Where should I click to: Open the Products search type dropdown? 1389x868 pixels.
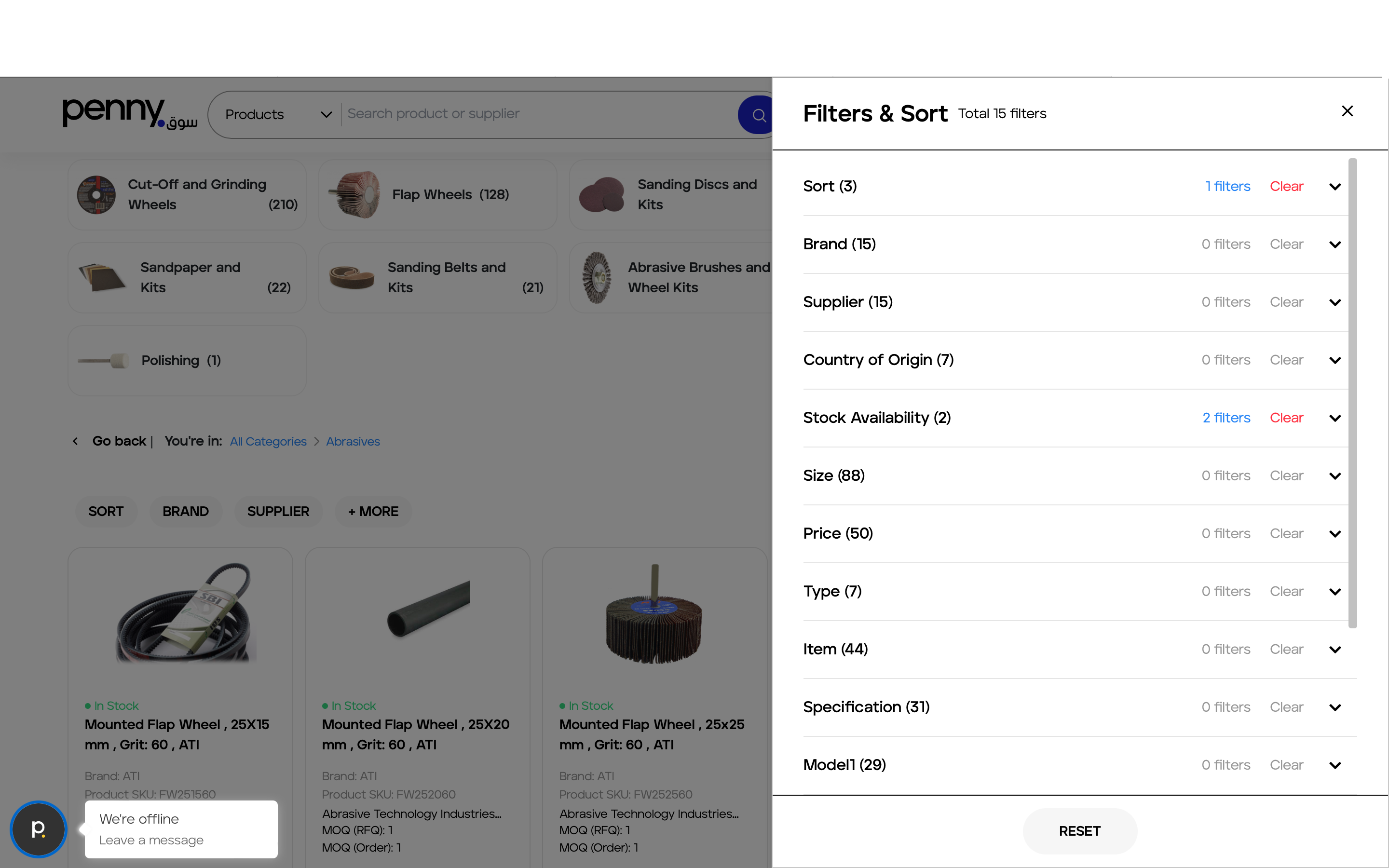[278, 114]
